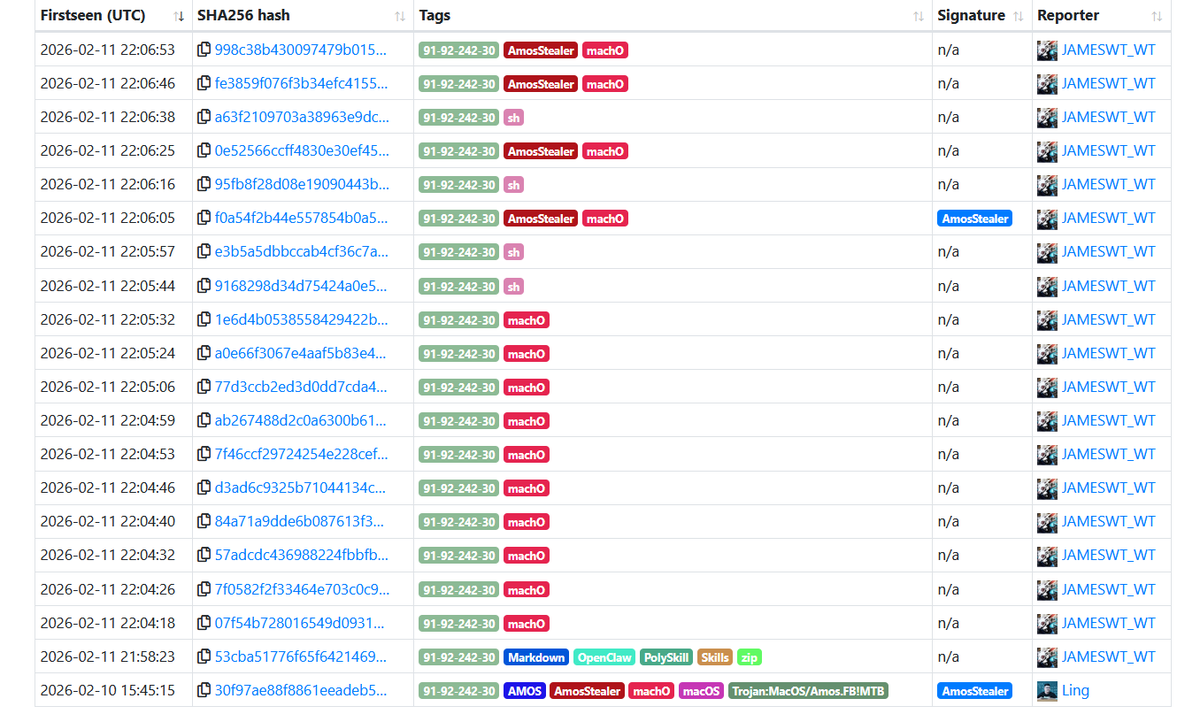Click the copy icon beside hash a63f2109703a38963e9dc
This screenshot has height=714, width=1200.
(204, 117)
